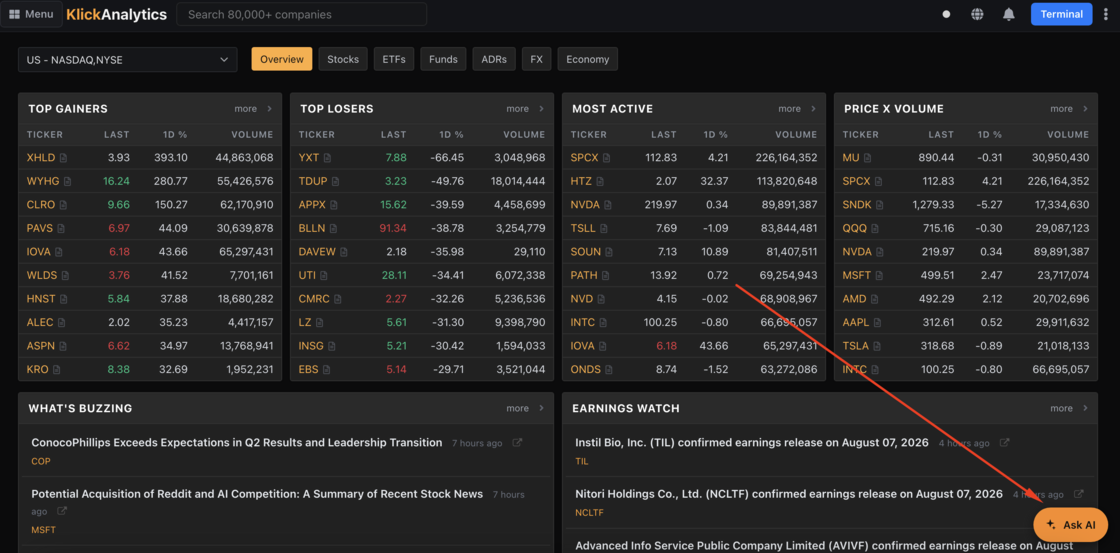Click the Ask AI button
Screen dimensions: 1120x553
pos(1071,524)
